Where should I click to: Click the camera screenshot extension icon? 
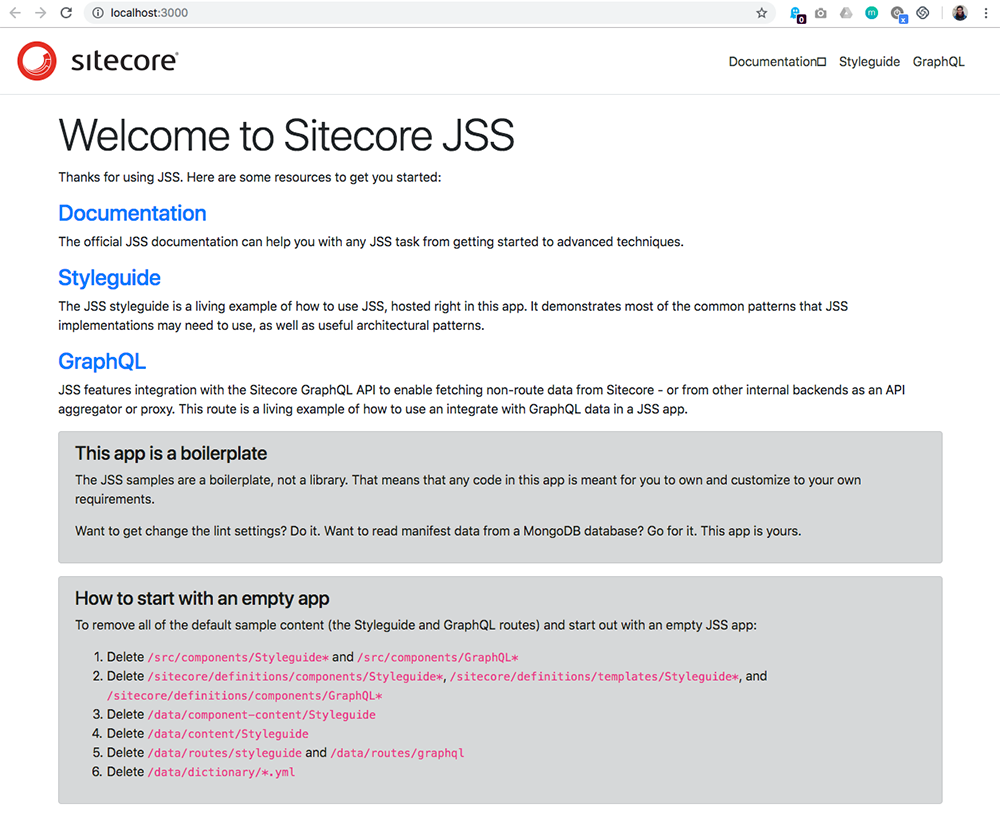pyautogui.click(x=821, y=13)
